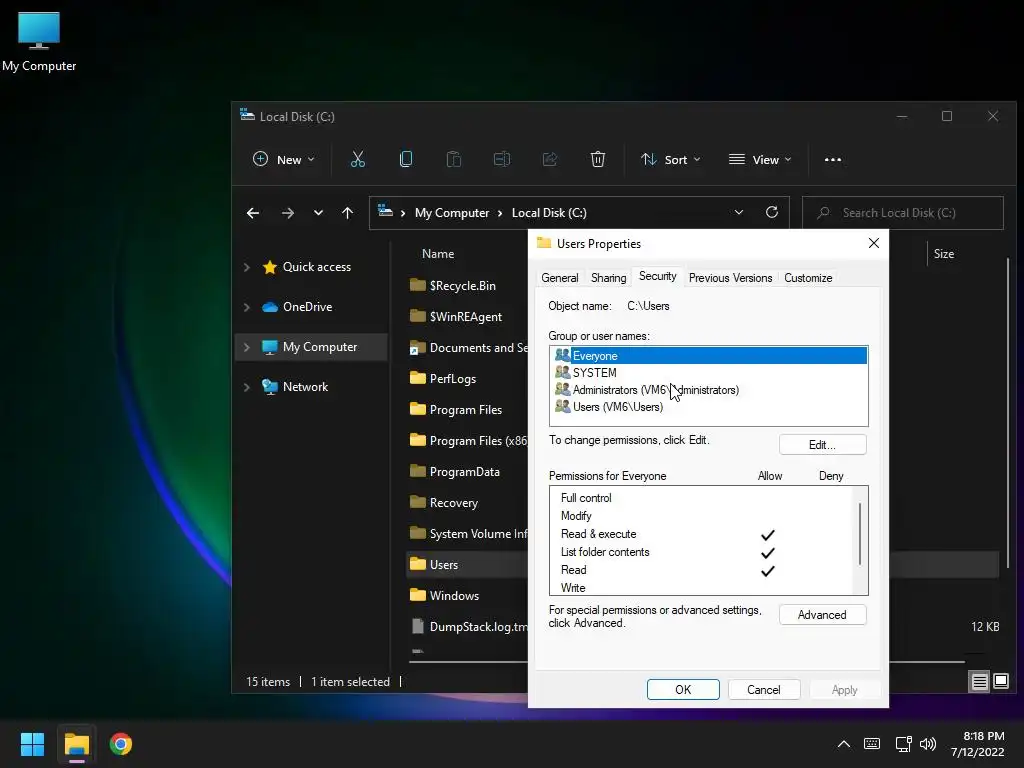Image resolution: width=1024 pixels, height=768 pixels.
Task: Click the permissions list scrollbar
Action: coord(860,534)
